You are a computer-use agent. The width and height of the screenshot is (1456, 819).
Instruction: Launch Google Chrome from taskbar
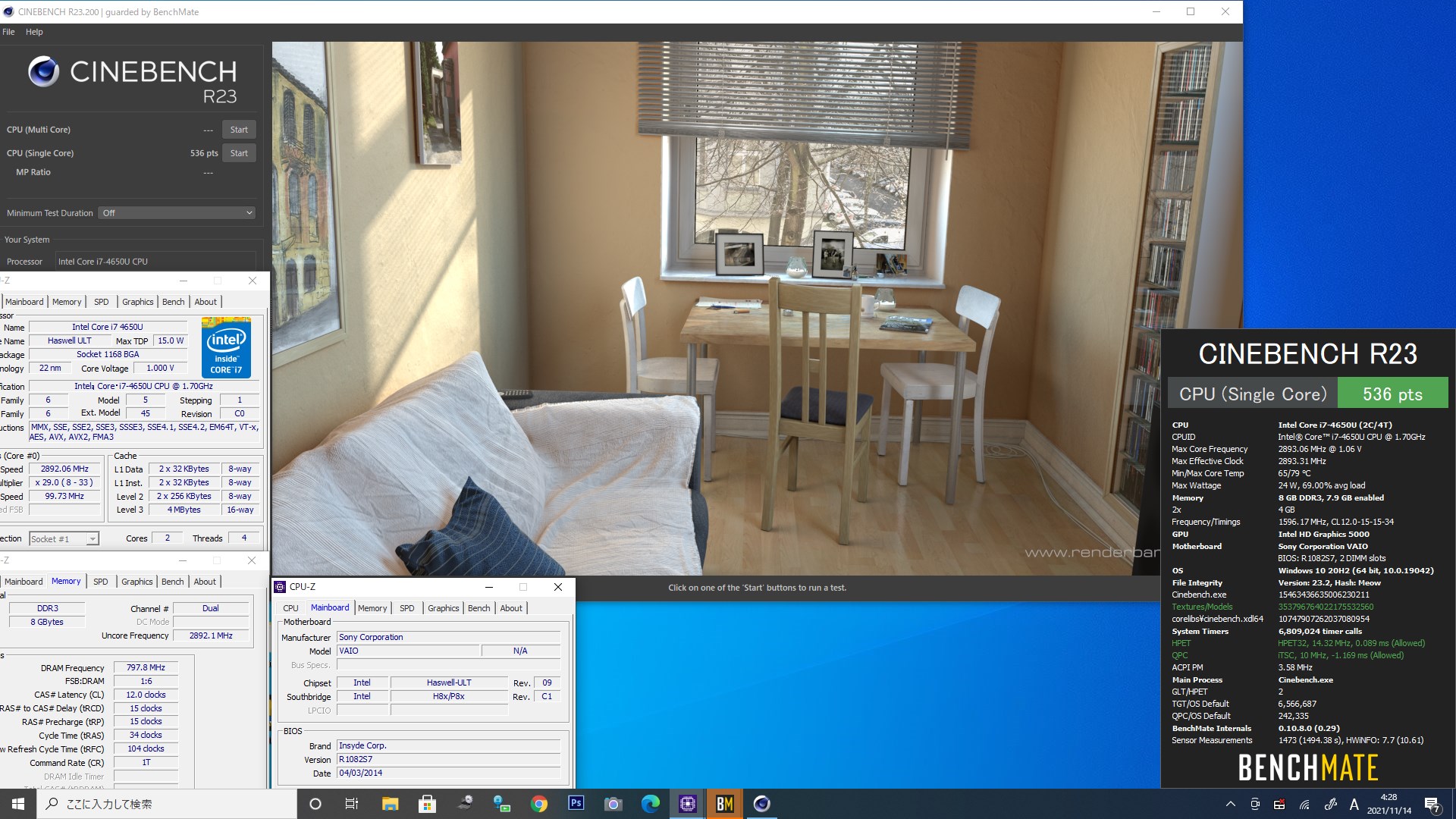(x=539, y=804)
